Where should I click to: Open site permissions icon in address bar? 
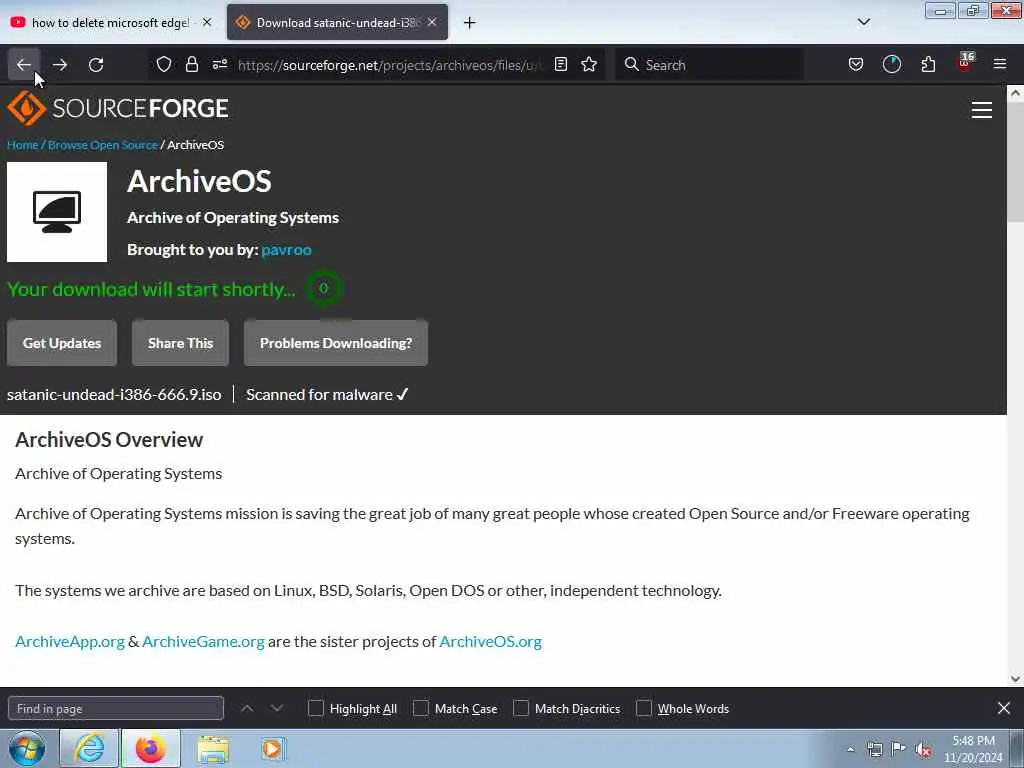coord(219,64)
